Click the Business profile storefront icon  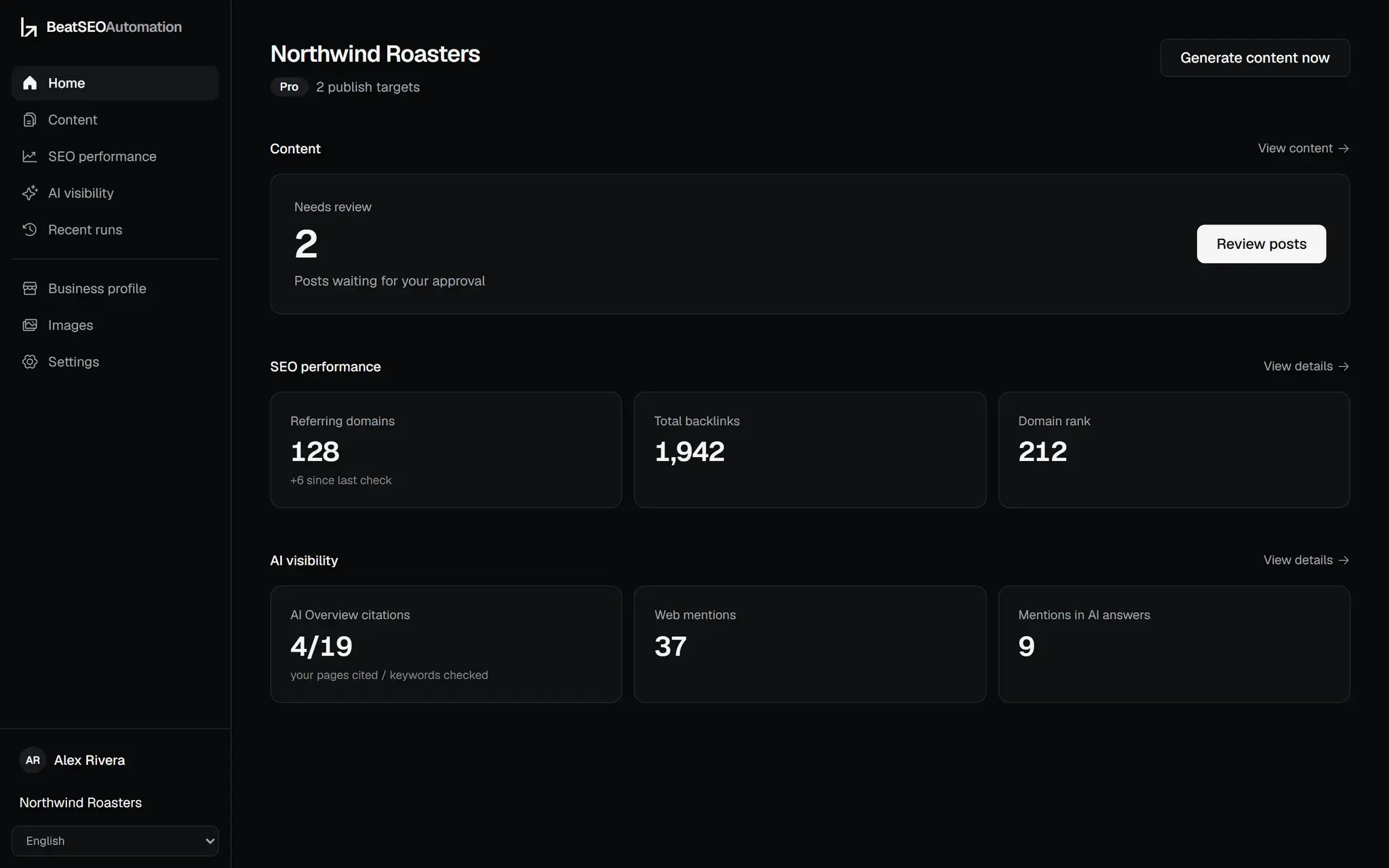tap(30, 288)
